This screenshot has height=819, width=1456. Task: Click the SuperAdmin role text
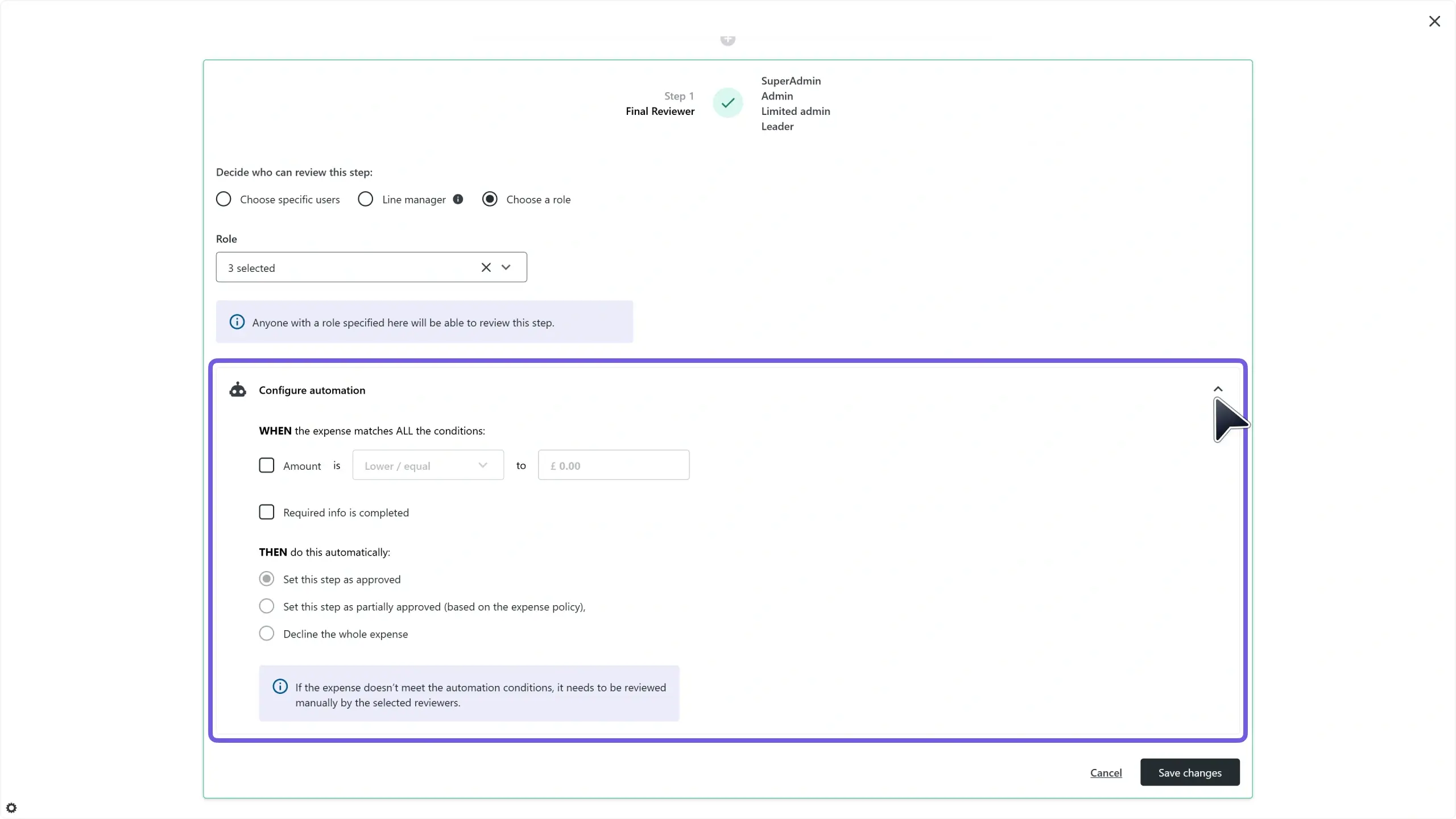tap(791, 81)
